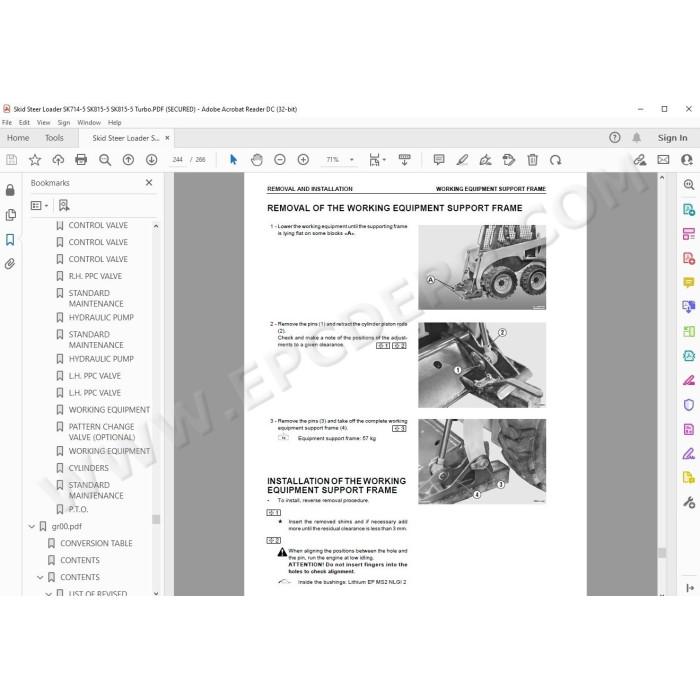Toggle the Bookmarks panel icon in left rail

point(10,240)
